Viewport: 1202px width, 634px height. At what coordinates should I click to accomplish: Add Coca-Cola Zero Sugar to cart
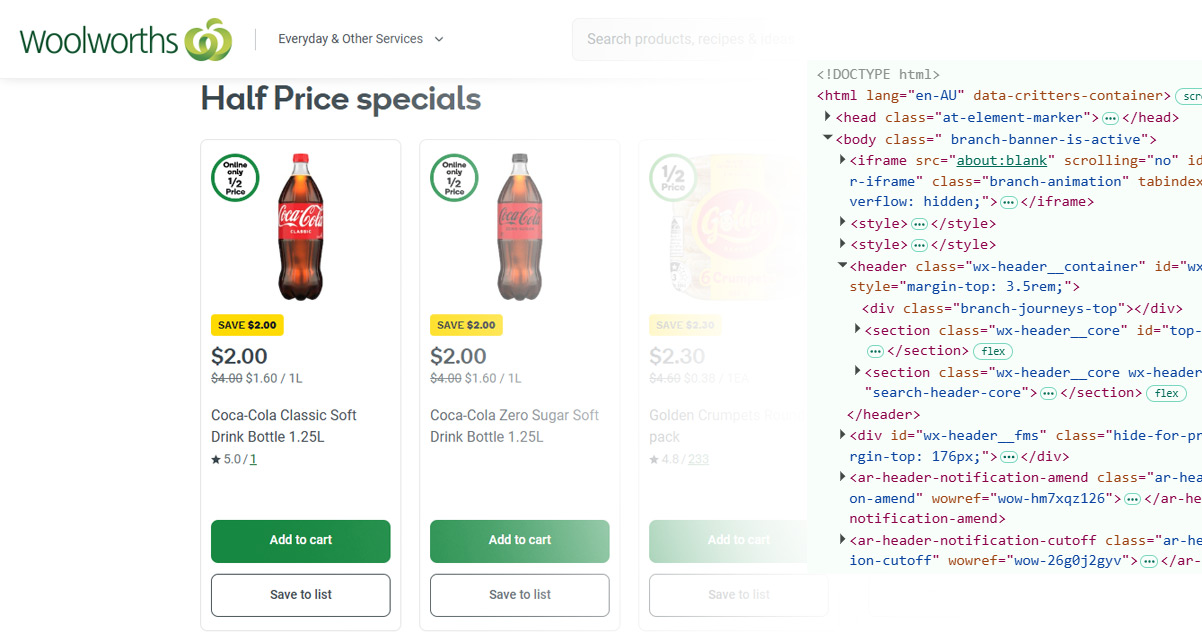tap(519, 540)
